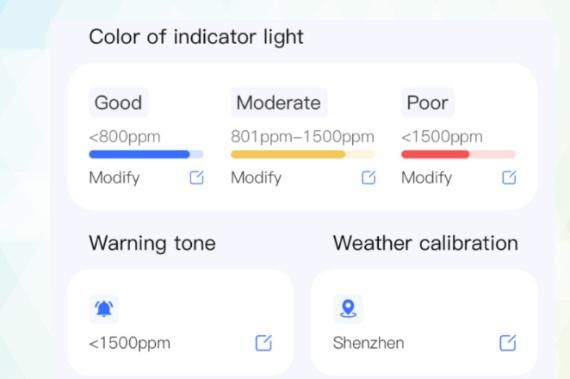570x379 pixels.
Task: Click the <800ppm range text
Action: [124, 137]
